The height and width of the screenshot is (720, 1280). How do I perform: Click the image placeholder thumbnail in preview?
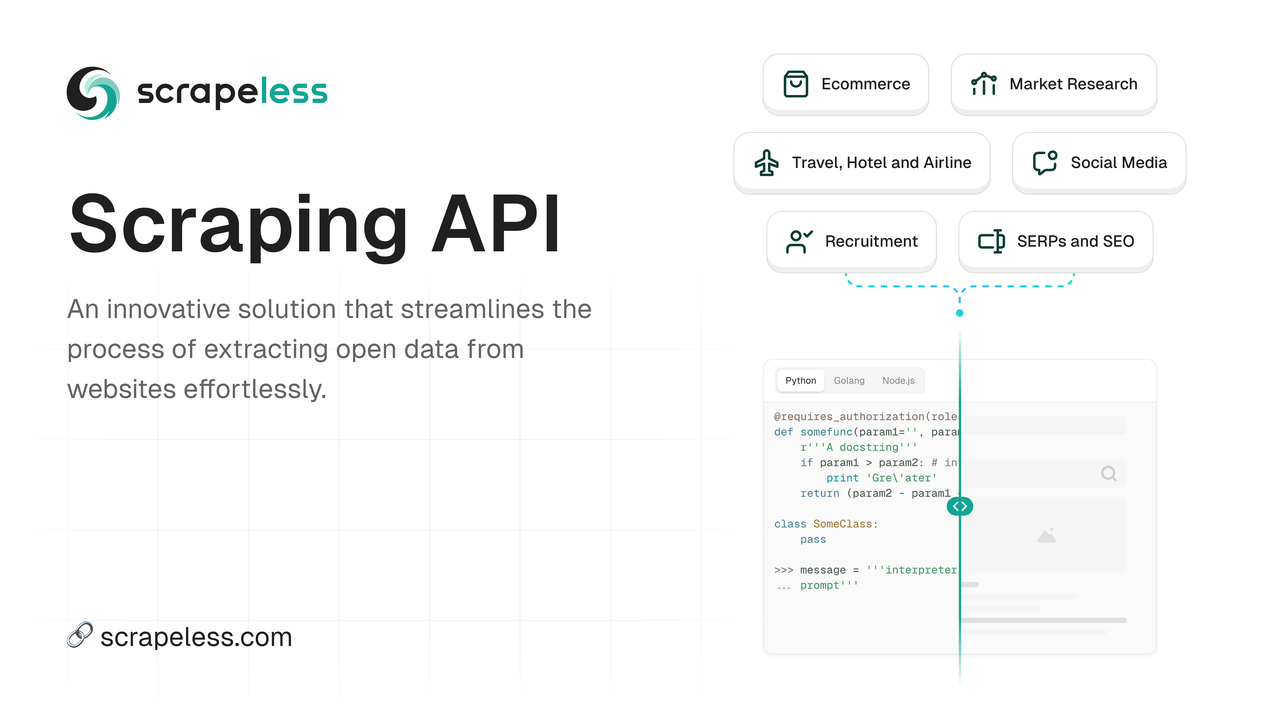click(x=1044, y=536)
